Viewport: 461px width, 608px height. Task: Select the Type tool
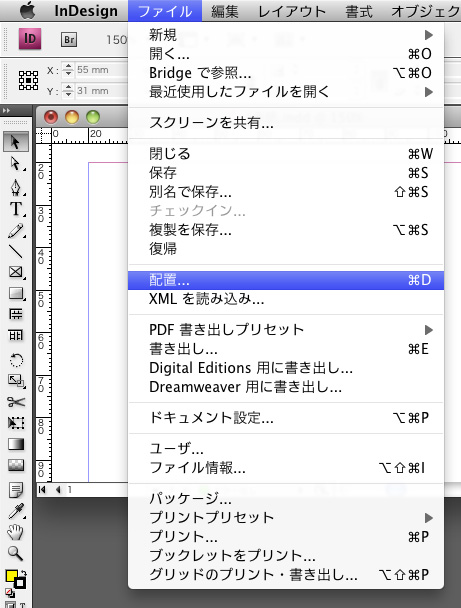pos(16,209)
